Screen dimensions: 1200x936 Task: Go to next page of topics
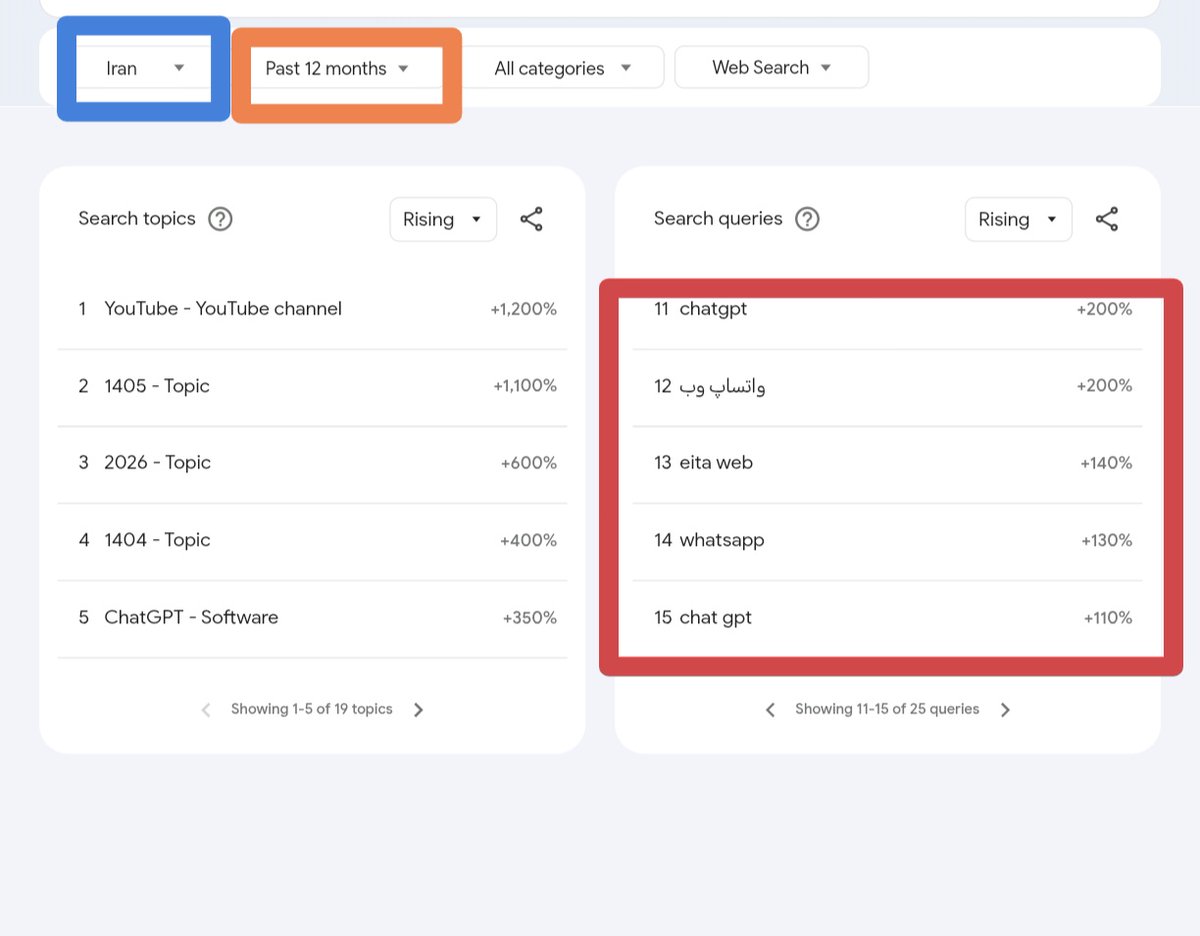(x=418, y=710)
